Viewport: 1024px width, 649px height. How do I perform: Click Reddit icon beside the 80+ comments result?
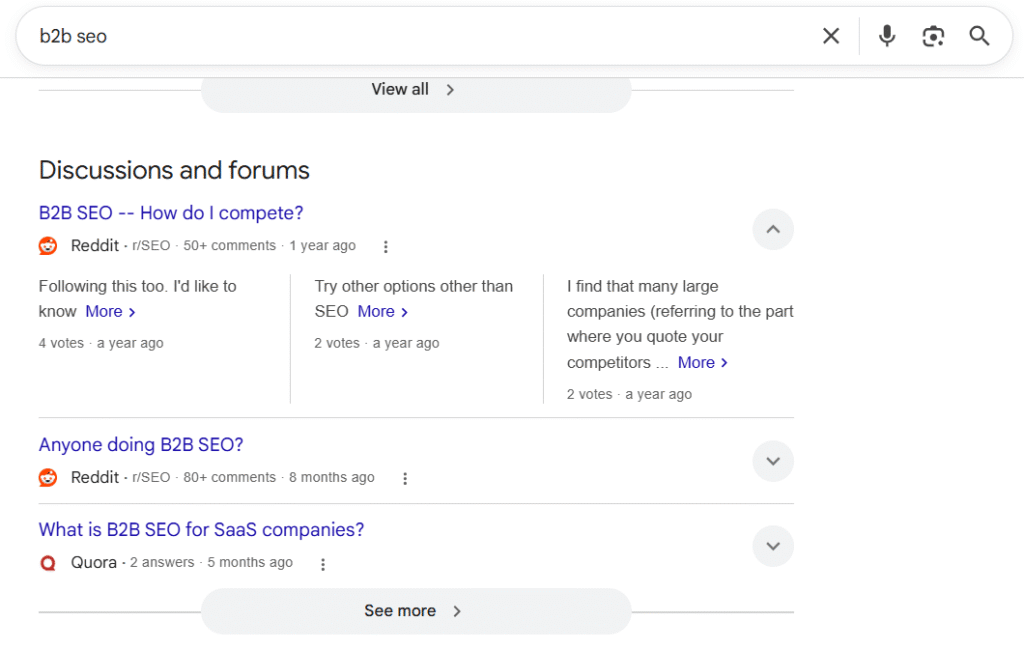(x=48, y=477)
